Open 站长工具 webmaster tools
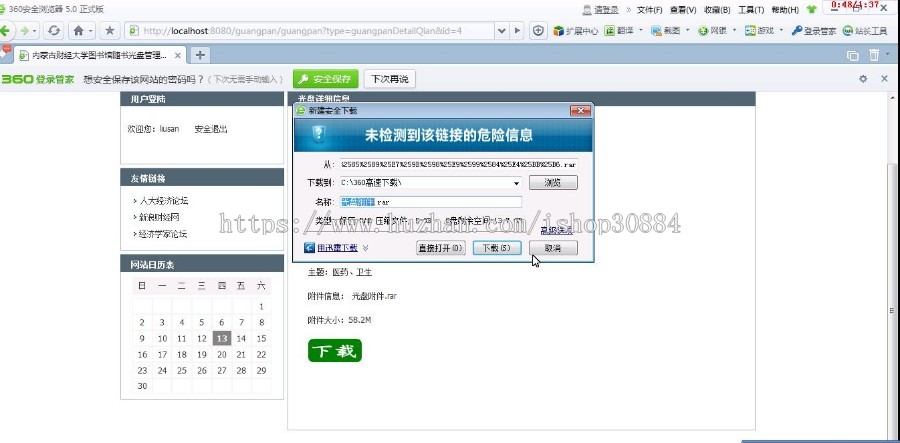The height and width of the screenshot is (443, 900). 866,31
